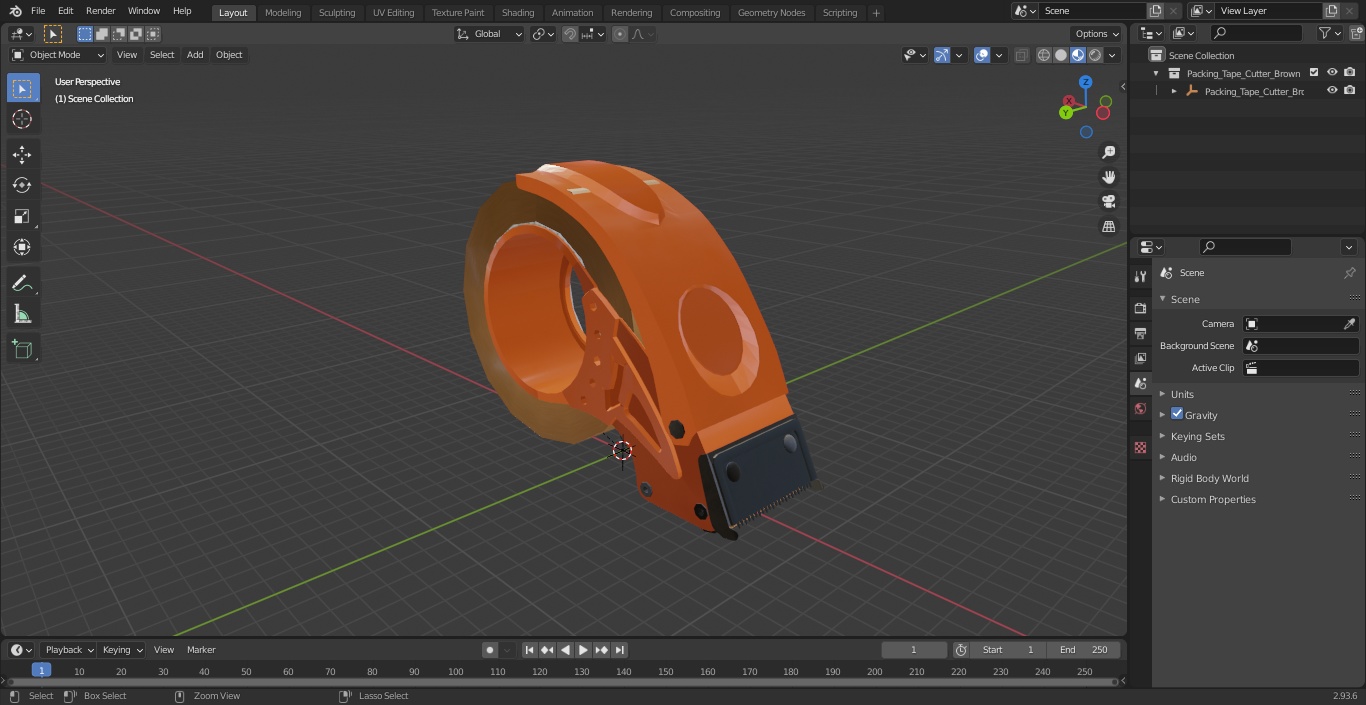Screen dimensions: 1366x705
Task: Open the Texture properties tab
Action: (1140, 448)
